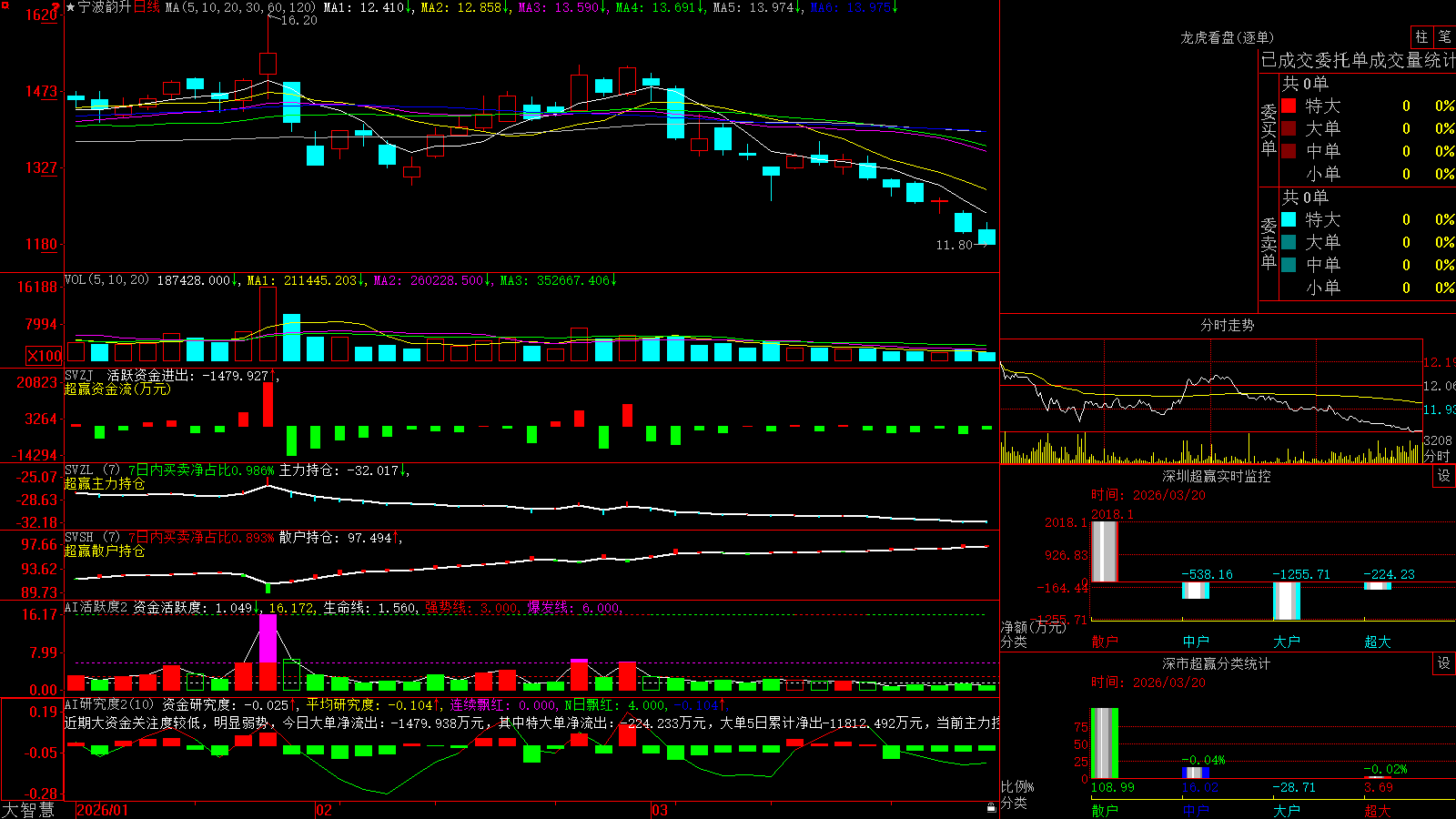Click the 02 month marker on timeline
The image size is (1456, 819).
(323, 810)
